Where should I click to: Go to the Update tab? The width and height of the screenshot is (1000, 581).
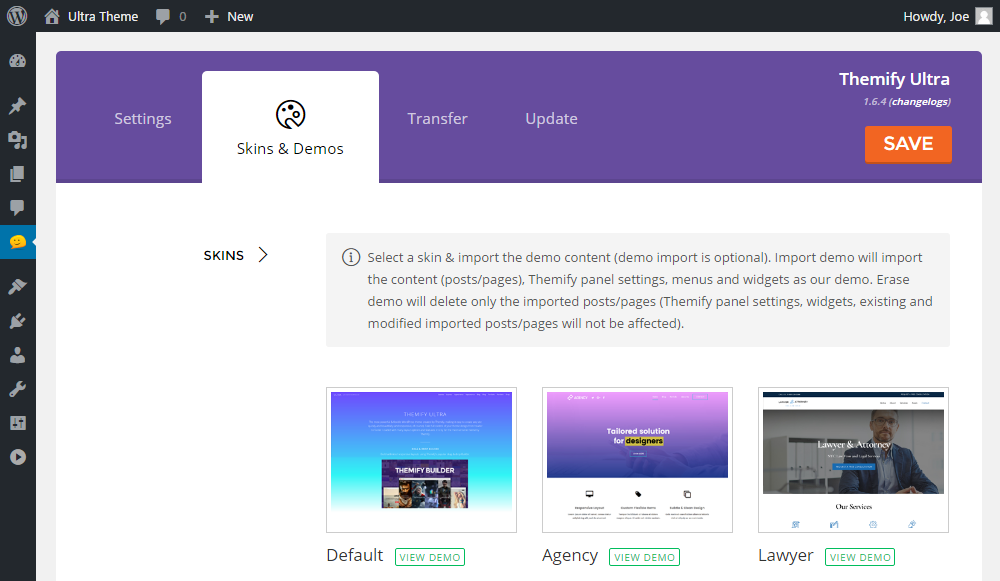(552, 119)
